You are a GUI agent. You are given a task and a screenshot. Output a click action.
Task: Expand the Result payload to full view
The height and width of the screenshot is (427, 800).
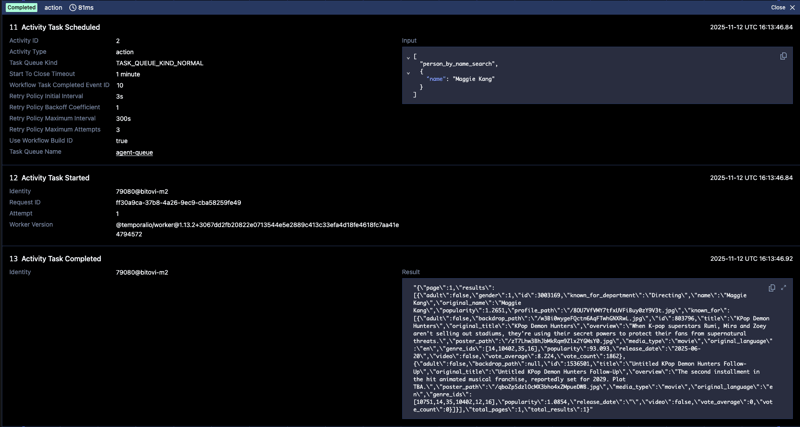784,288
